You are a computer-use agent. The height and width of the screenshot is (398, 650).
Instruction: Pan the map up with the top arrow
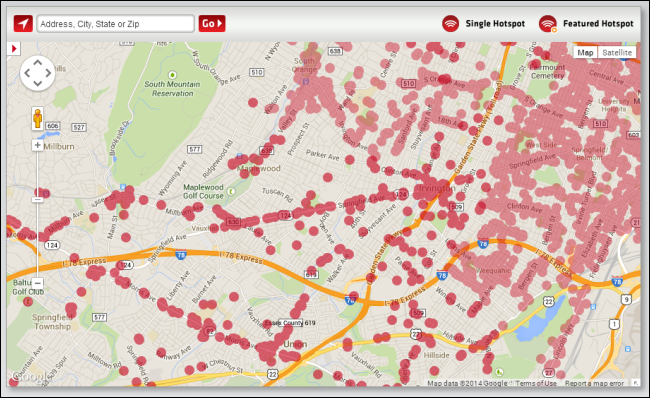point(38,63)
